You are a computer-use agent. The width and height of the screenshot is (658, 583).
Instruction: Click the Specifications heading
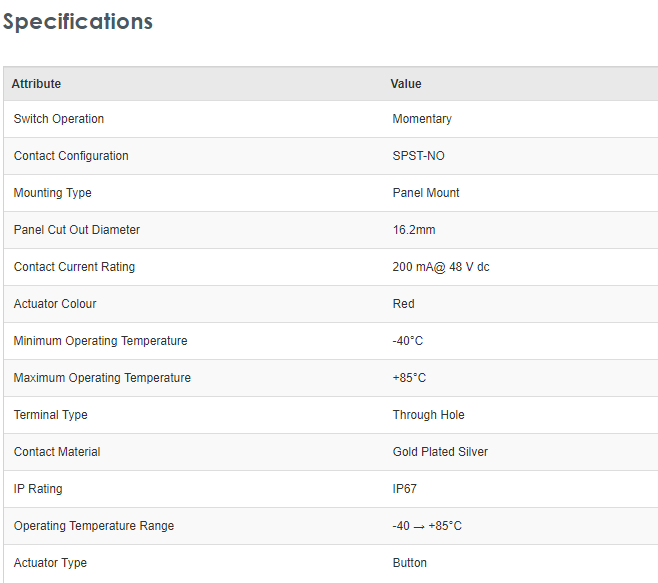78,21
